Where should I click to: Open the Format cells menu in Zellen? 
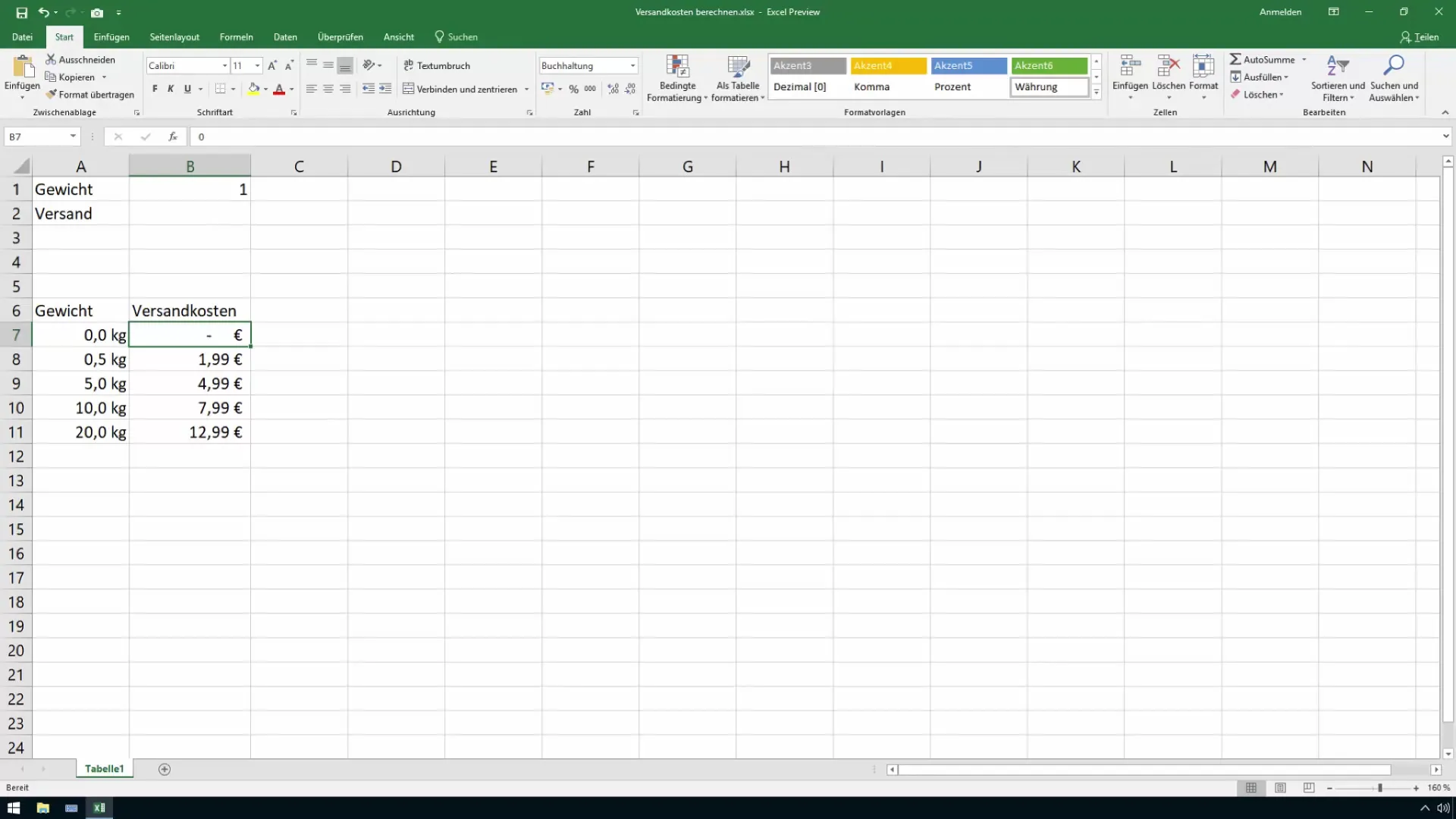coord(1203,77)
